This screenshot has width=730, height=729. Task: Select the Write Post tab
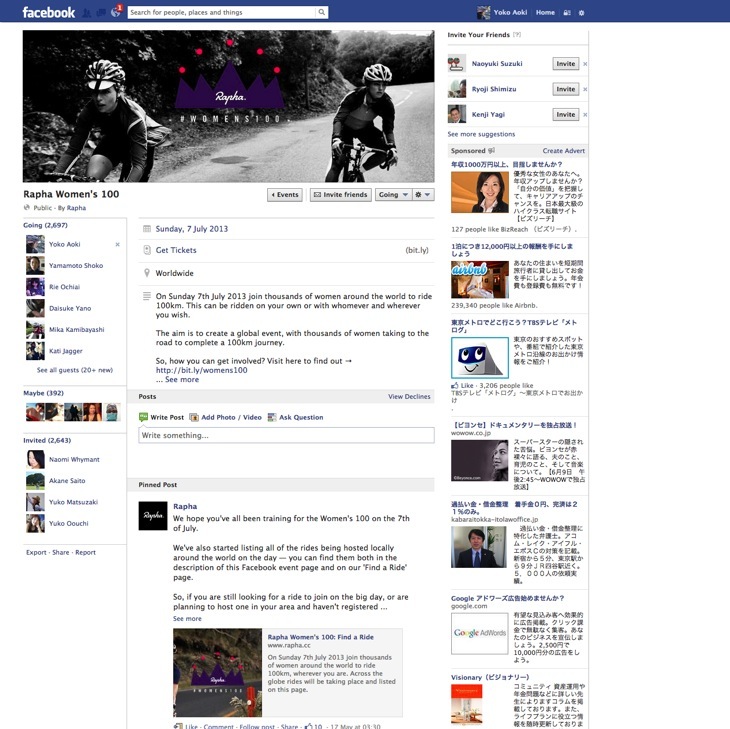click(x=162, y=418)
